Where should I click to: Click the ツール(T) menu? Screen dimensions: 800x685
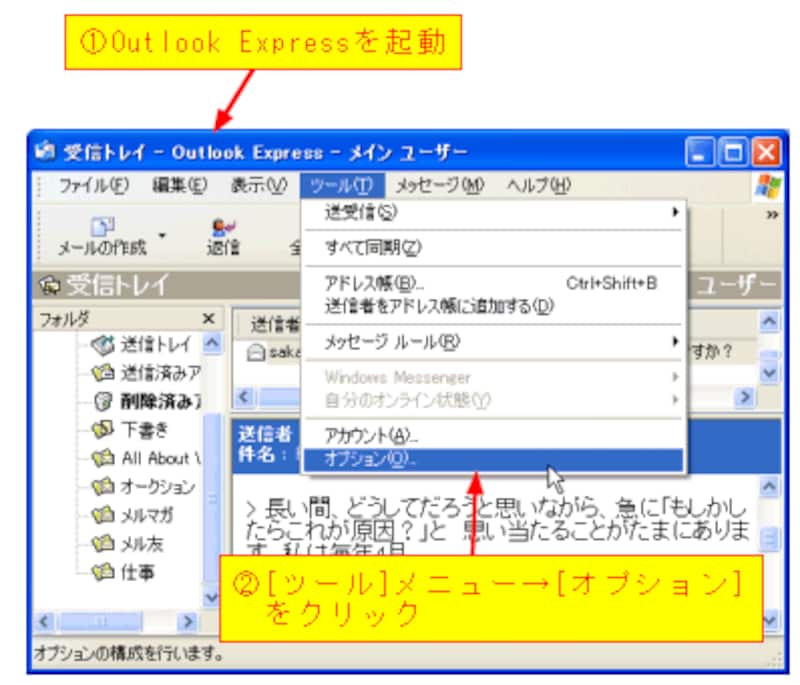click(x=342, y=185)
